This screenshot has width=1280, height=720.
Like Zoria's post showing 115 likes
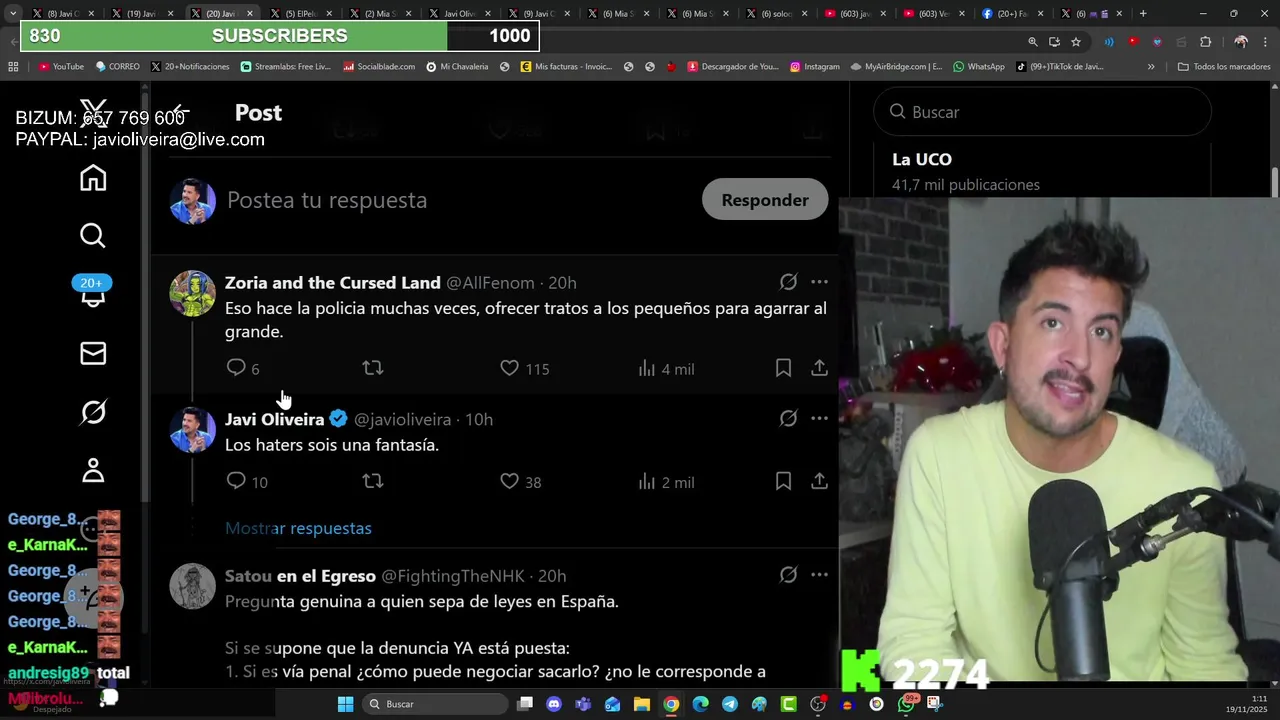pyautogui.click(x=524, y=369)
